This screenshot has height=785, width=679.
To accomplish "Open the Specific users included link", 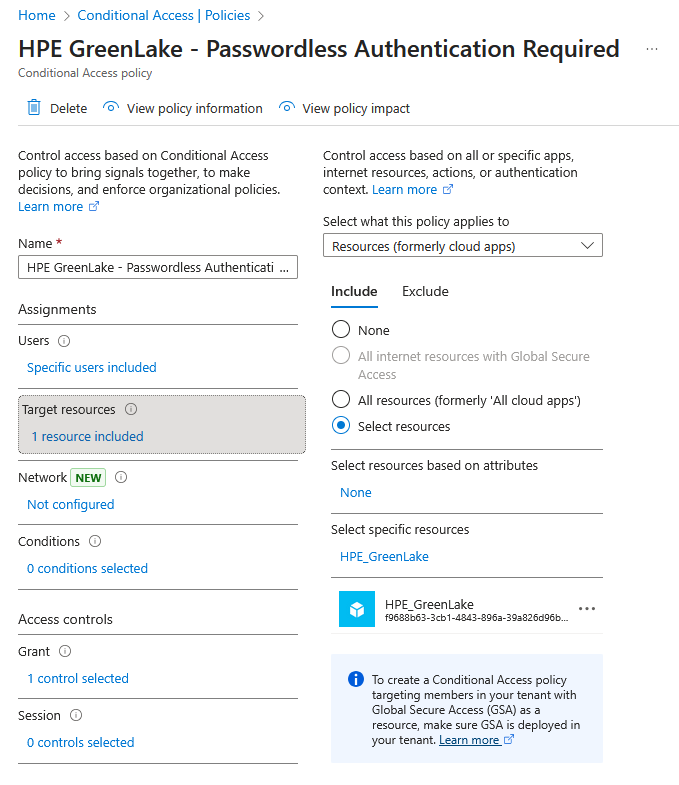I will click(92, 367).
